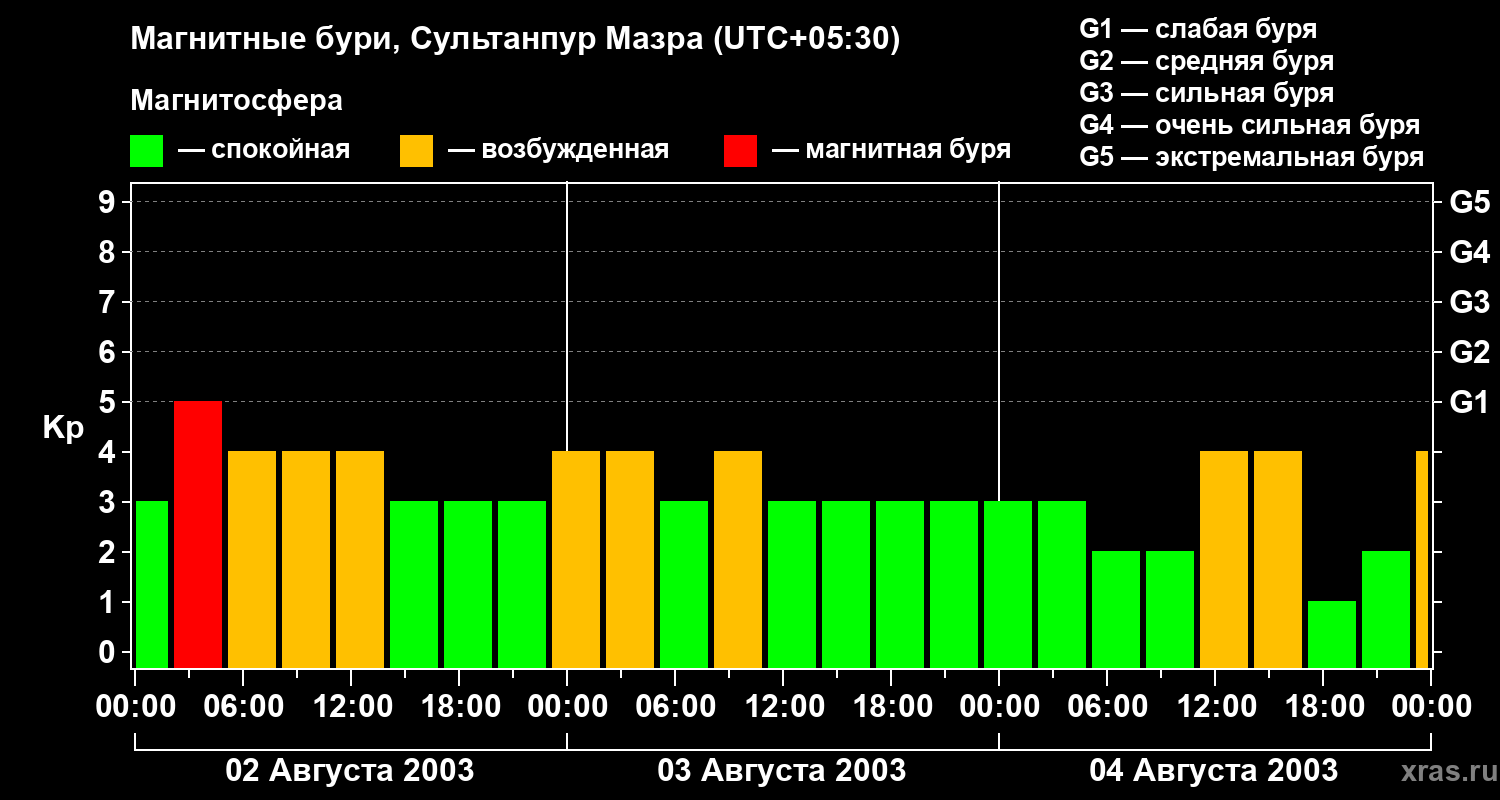Click the '18:00' time label above 03 Августа
The image size is (1500, 800).
[x=891, y=707]
